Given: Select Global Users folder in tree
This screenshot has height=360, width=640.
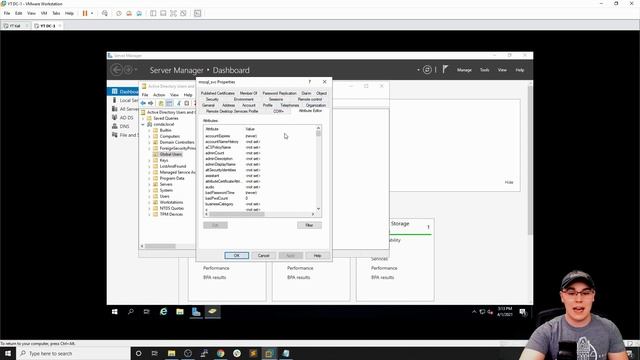Looking at the screenshot, I should coord(171,154).
